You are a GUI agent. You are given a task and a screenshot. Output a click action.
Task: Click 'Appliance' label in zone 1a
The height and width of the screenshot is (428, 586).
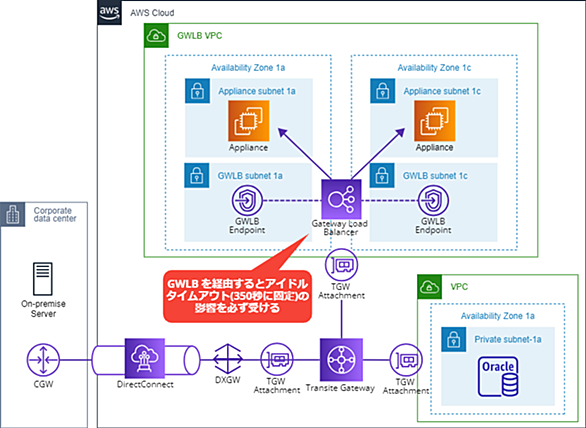[249, 148]
